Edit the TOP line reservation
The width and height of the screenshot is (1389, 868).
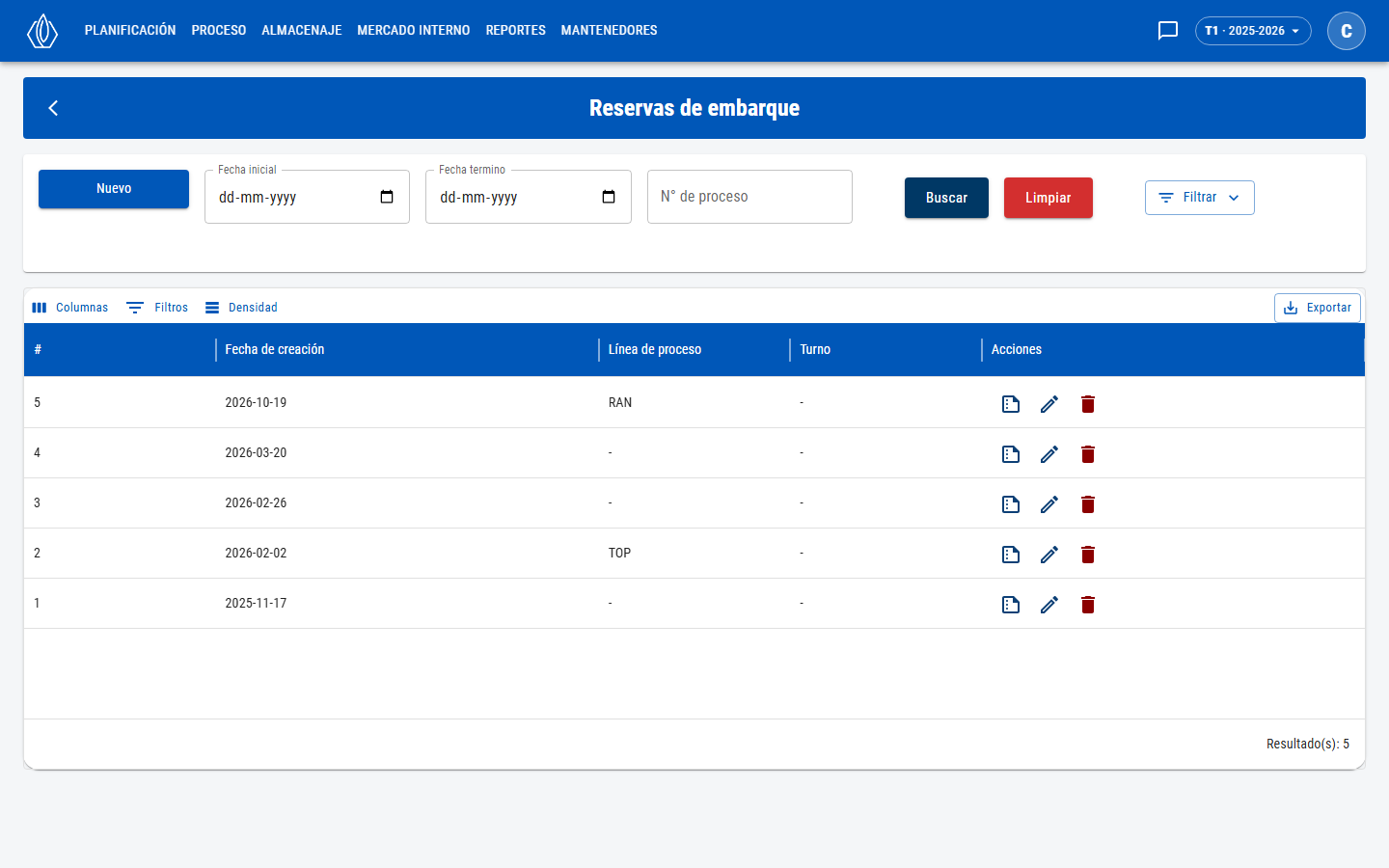[x=1049, y=555]
